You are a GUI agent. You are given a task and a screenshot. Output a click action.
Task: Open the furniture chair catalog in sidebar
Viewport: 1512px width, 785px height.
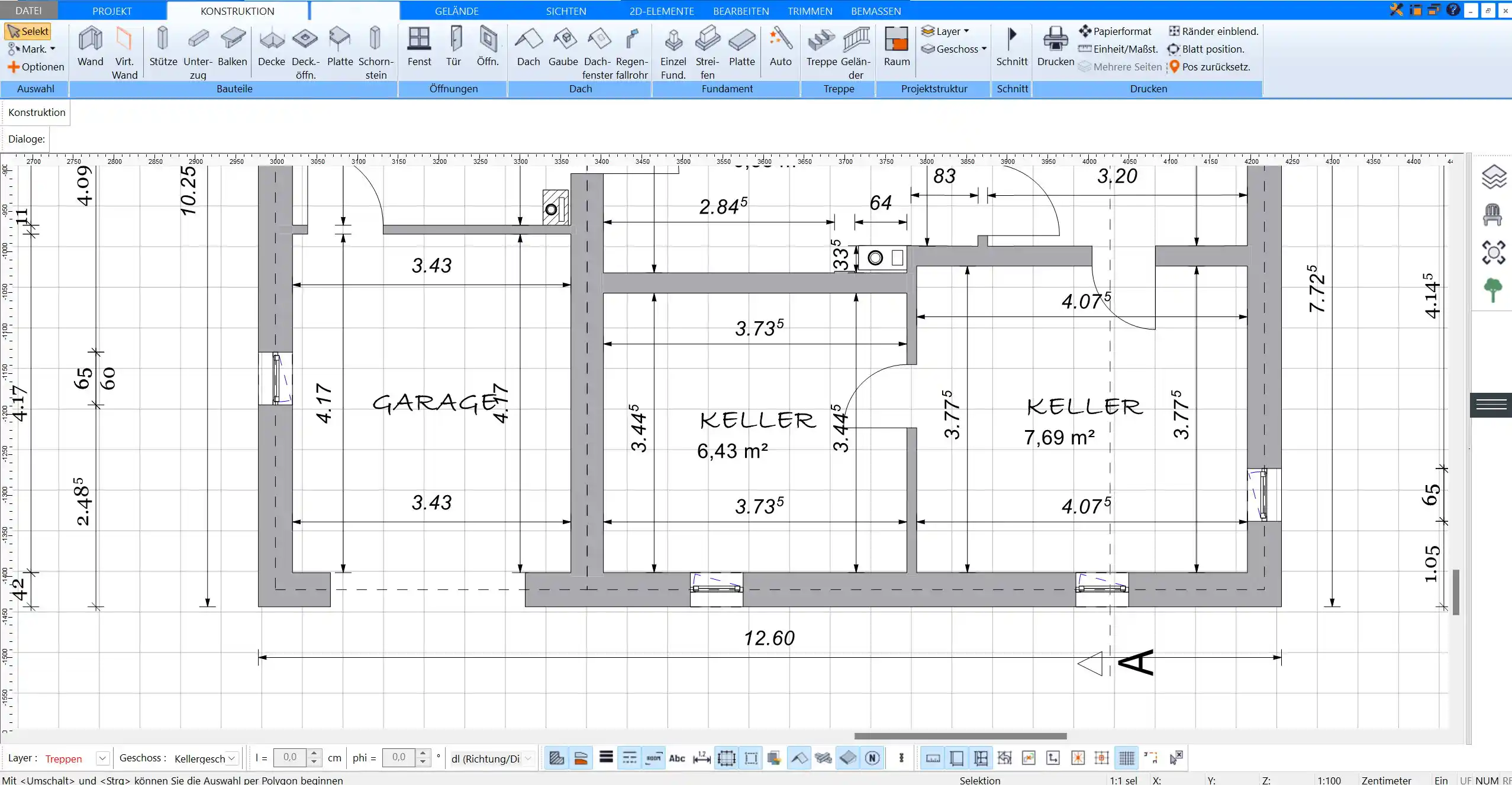(x=1493, y=215)
